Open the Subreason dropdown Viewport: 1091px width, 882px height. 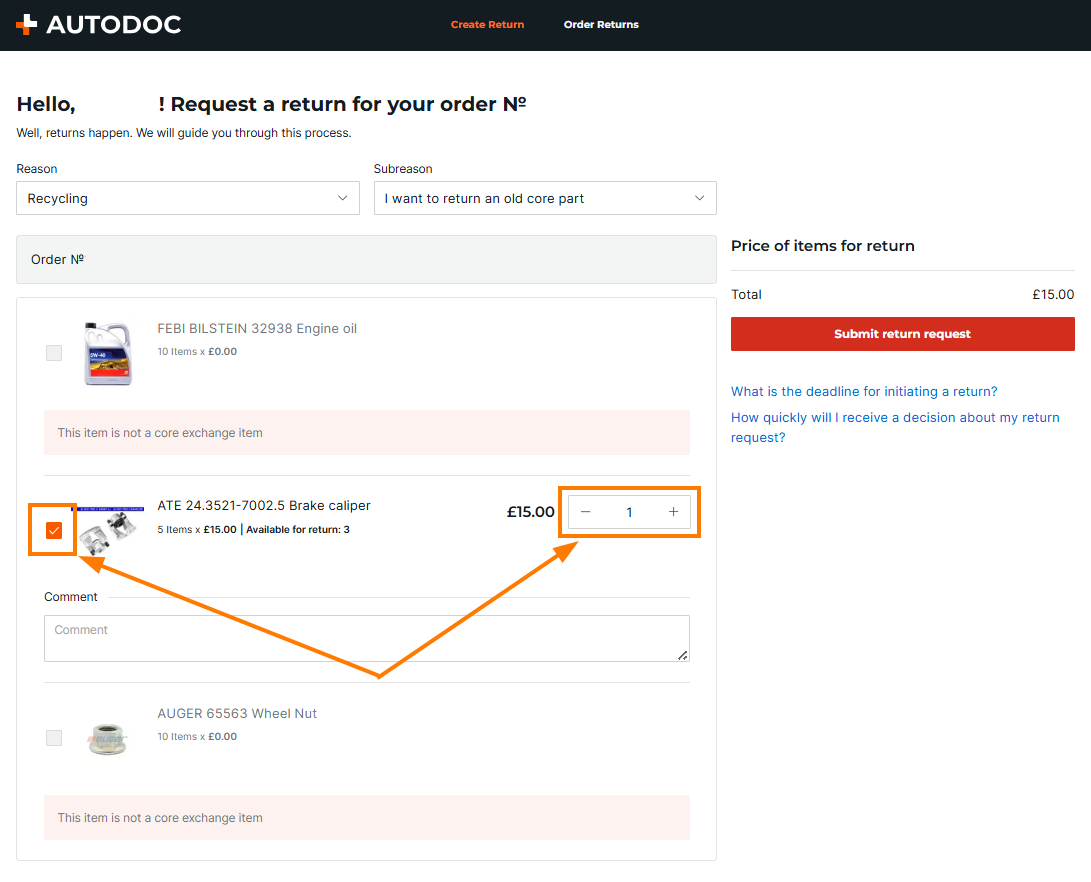pos(545,198)
